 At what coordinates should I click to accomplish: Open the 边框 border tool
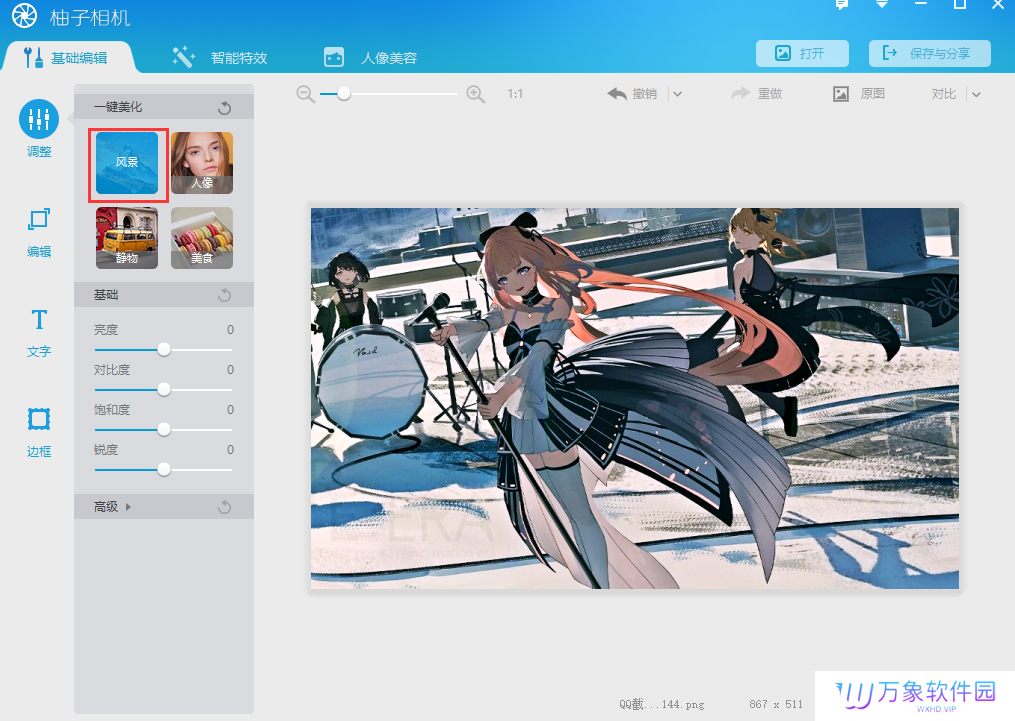click(39, 419)
